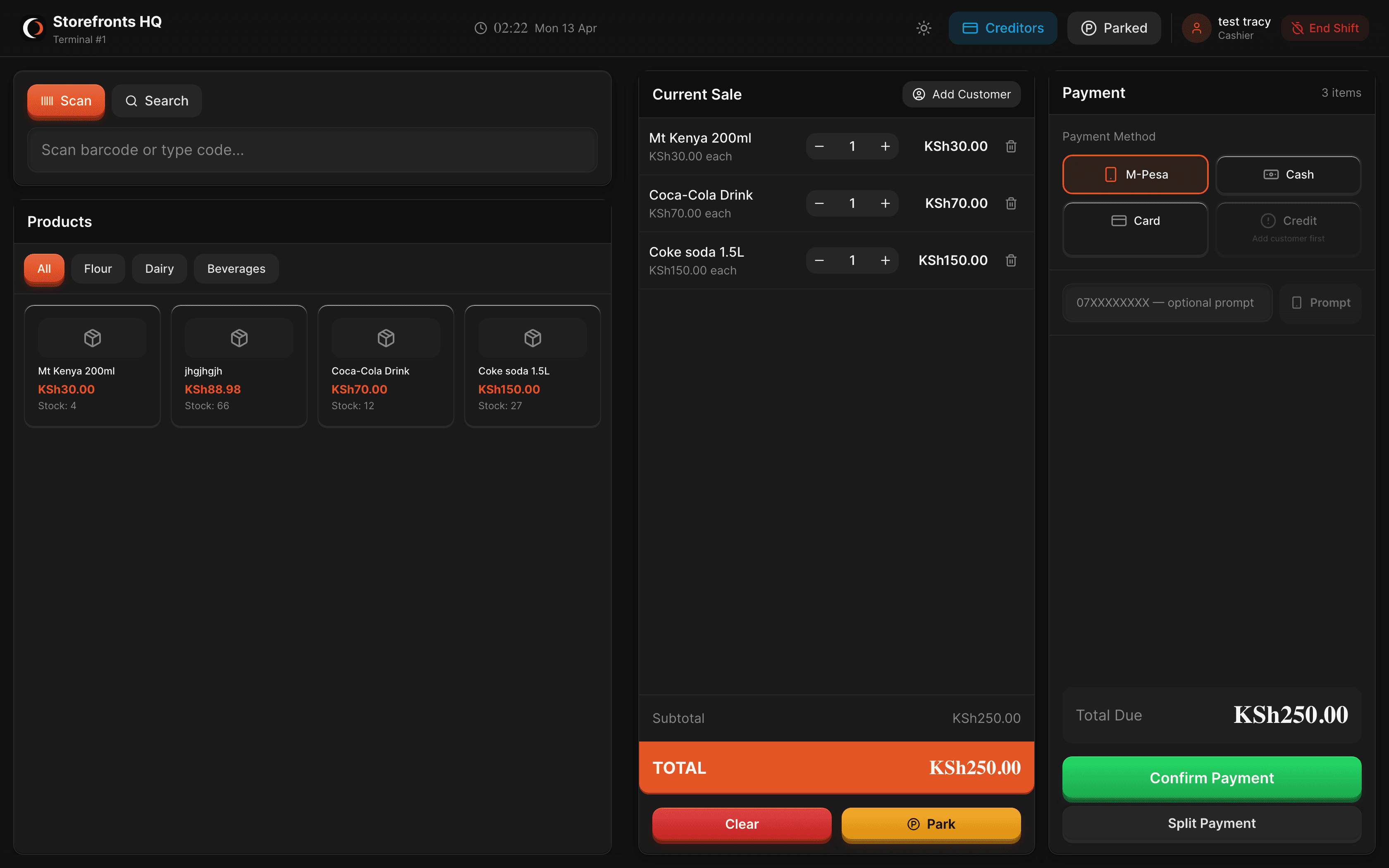Park the current sale

click(931, 824)
